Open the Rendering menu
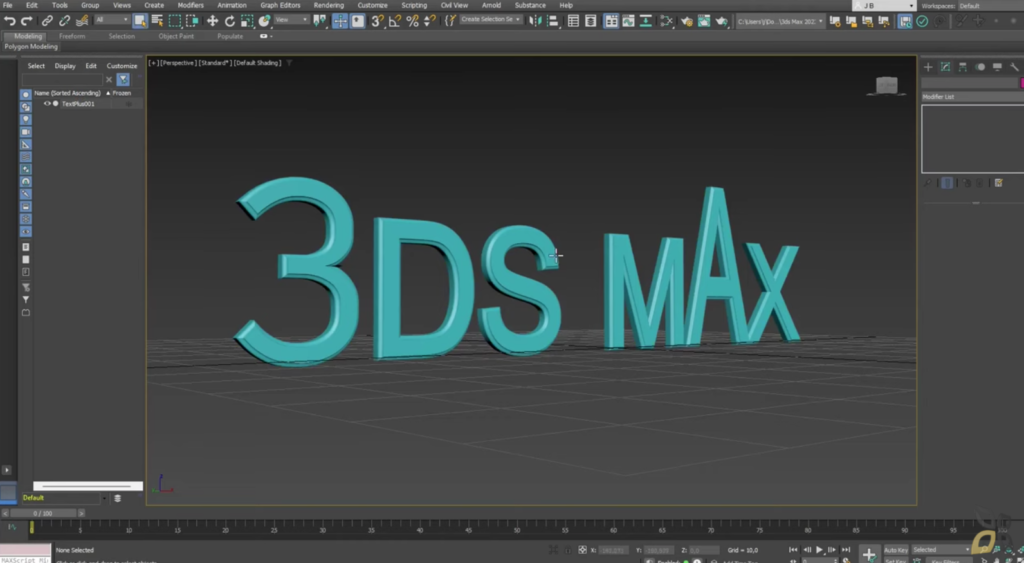The height and width of the screenshot is (563, 1024). (x=328, y=5)
